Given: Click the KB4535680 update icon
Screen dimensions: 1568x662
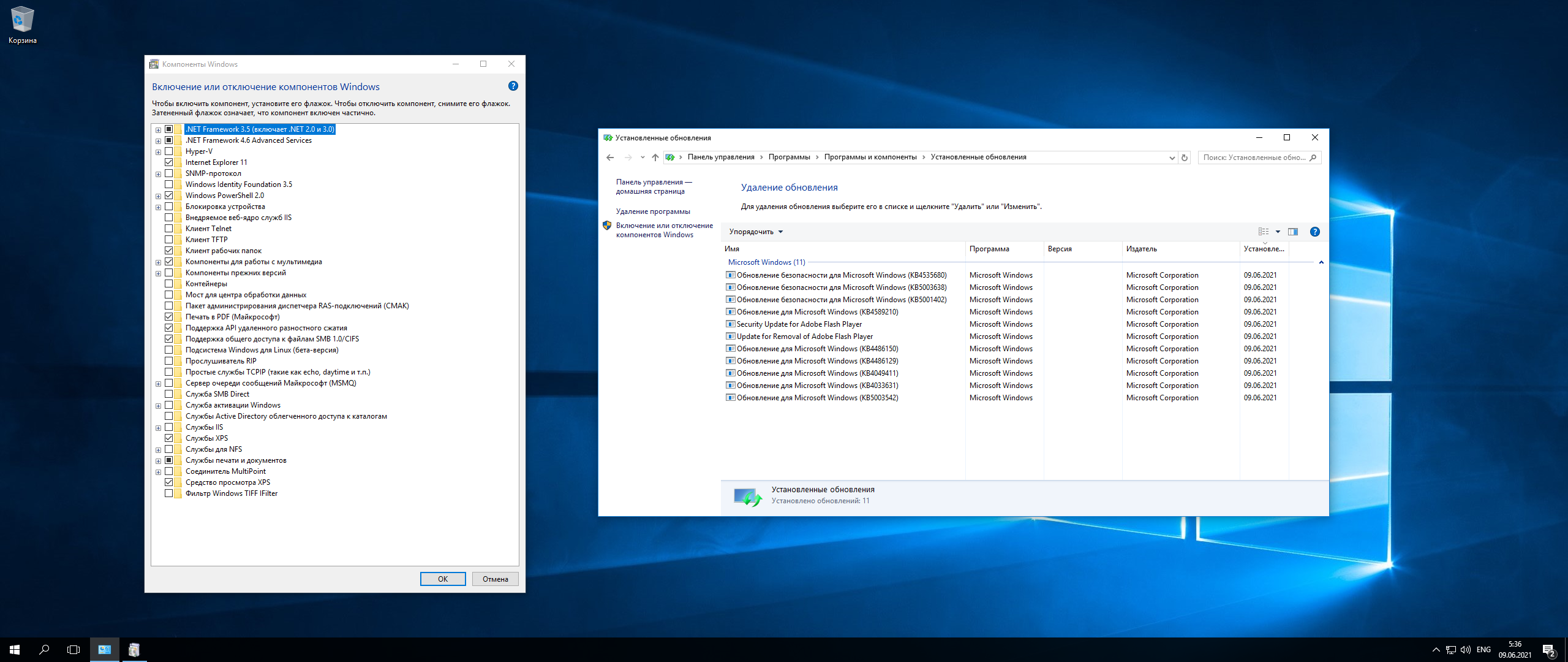Looking at the screenshot, I should [730, 275].
